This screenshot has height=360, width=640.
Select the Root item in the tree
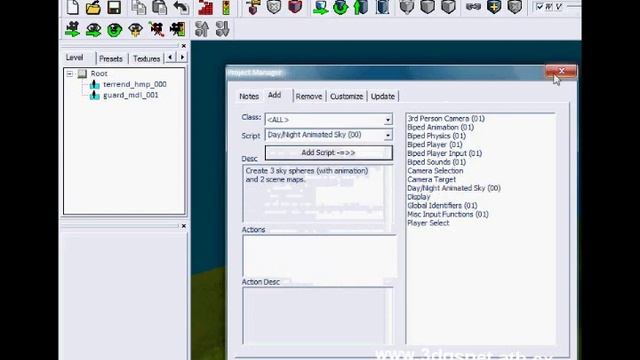pyautogui.click(x=99, y=73)
